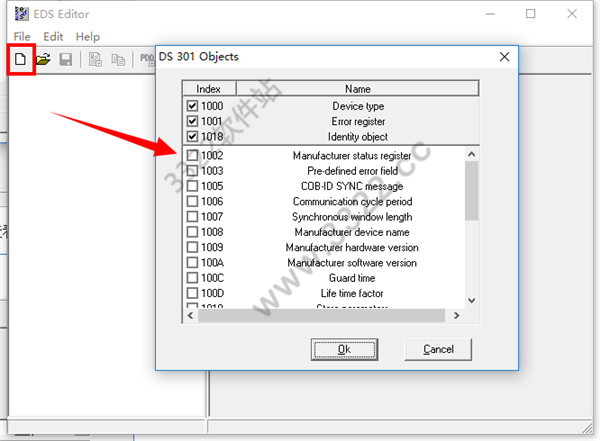Screen dimensions: 600x441
Task: Click the Name column header
Action: coord(357,89)
